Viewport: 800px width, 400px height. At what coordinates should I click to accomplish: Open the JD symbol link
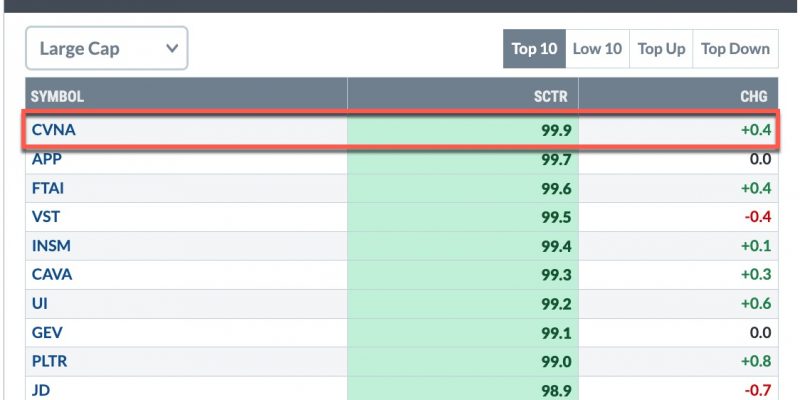[x=40, y=390]
